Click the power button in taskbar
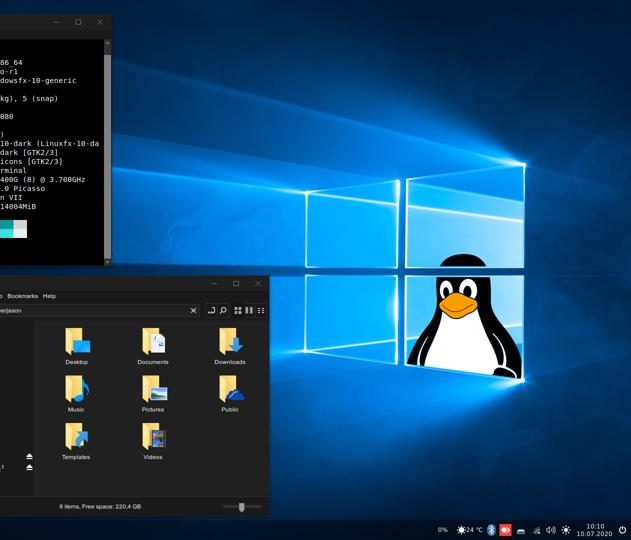631x540 pixels. (x=622, y=530)
